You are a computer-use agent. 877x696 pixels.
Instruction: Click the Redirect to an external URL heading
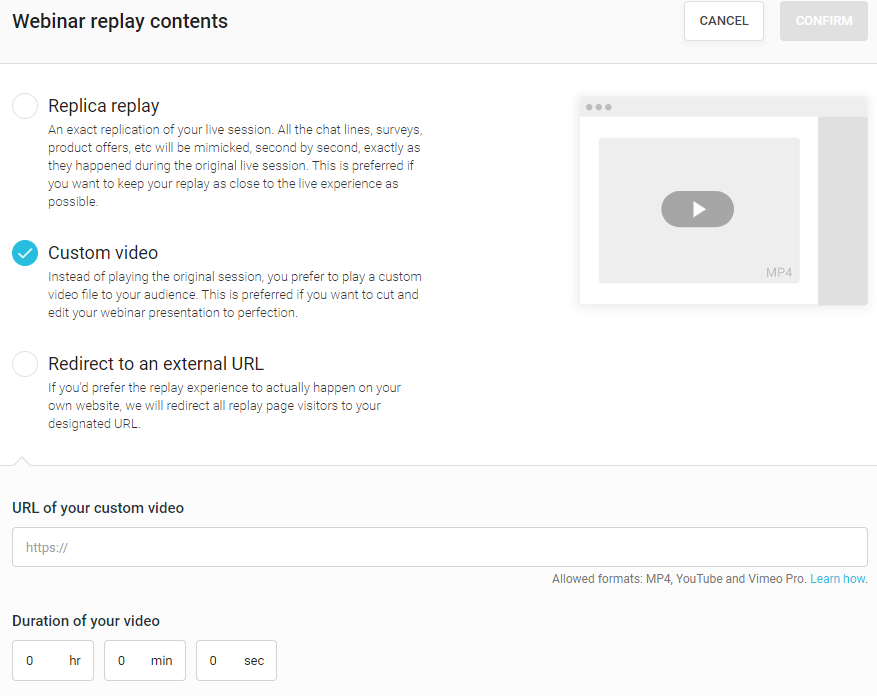155,364
